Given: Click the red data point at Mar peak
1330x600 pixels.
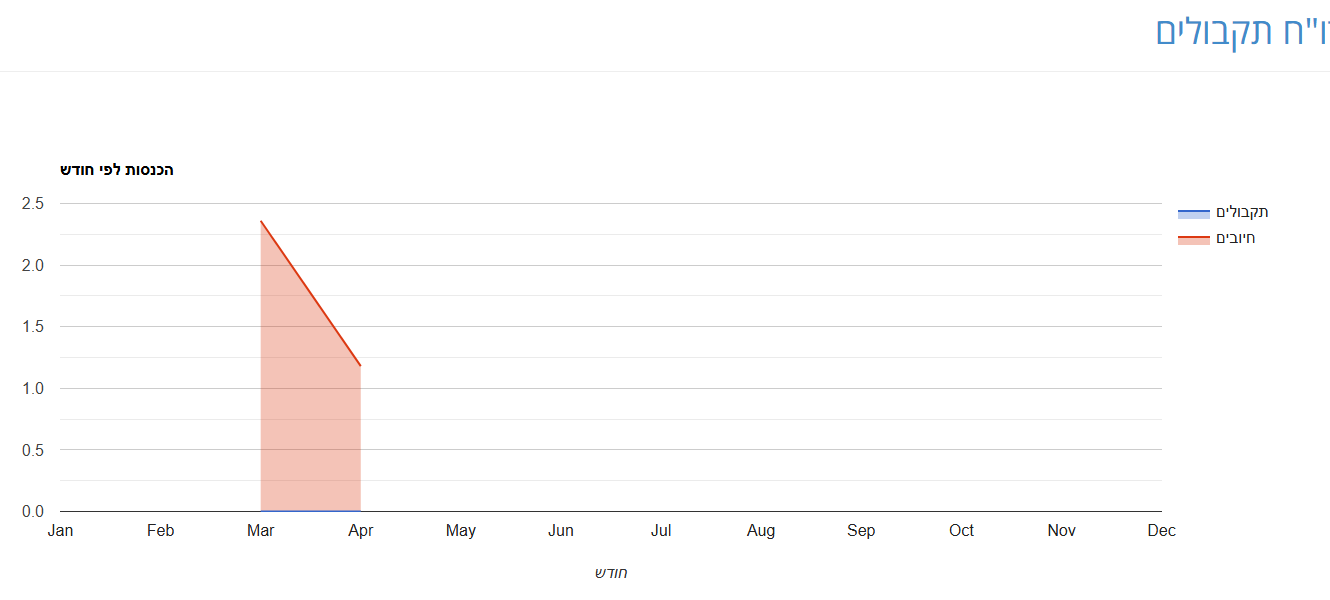Looking at the screenshot, I should (261, 221).
